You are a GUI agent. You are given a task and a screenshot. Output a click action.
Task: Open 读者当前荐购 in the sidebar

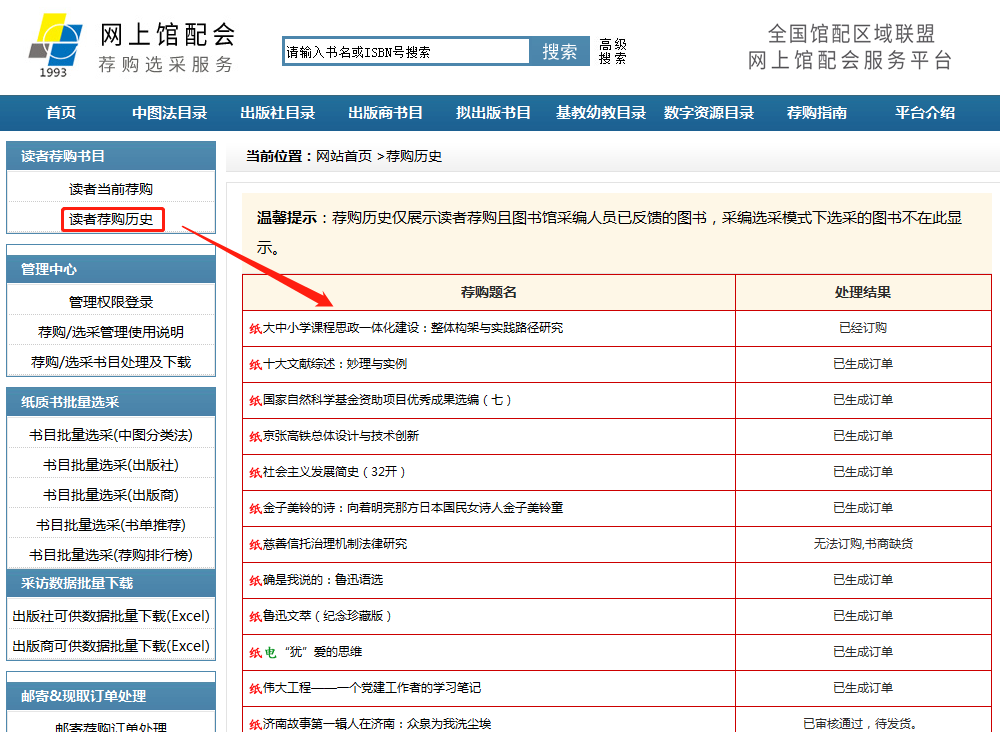111,189
